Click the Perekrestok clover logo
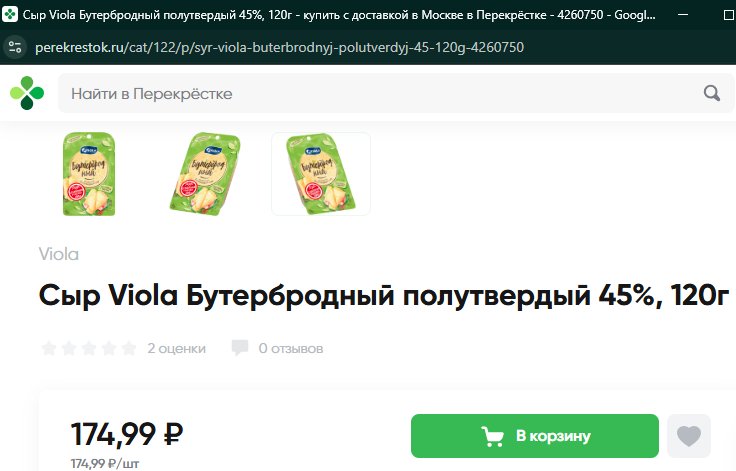Viewport: 736px width, 471px height. [x=27, y=93]
